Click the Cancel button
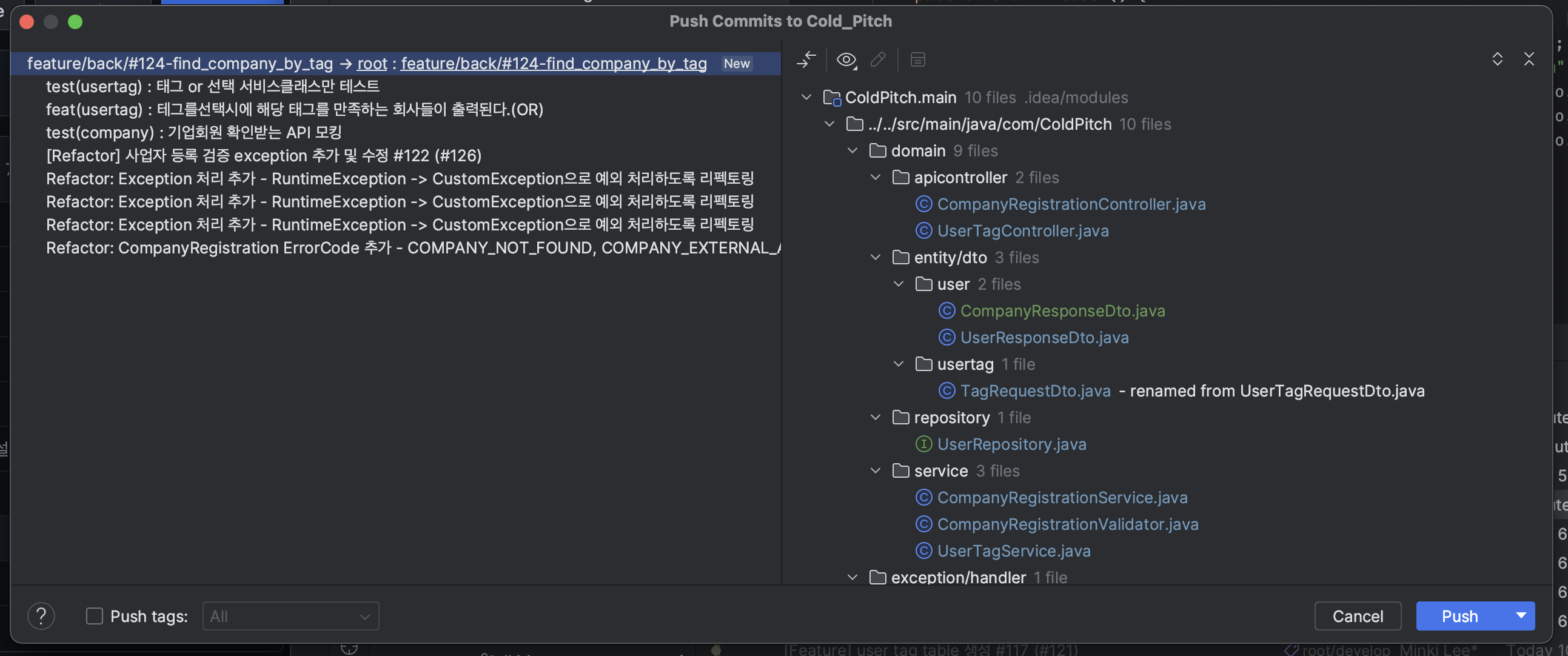The height and width of the screenshot is (656, 1568). pos(1358,616)
